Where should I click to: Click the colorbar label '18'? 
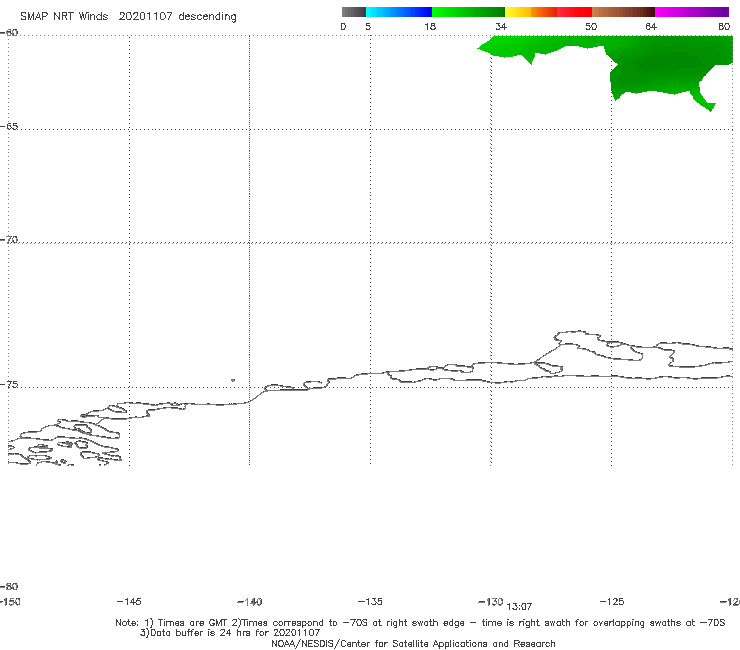point(430,26)
